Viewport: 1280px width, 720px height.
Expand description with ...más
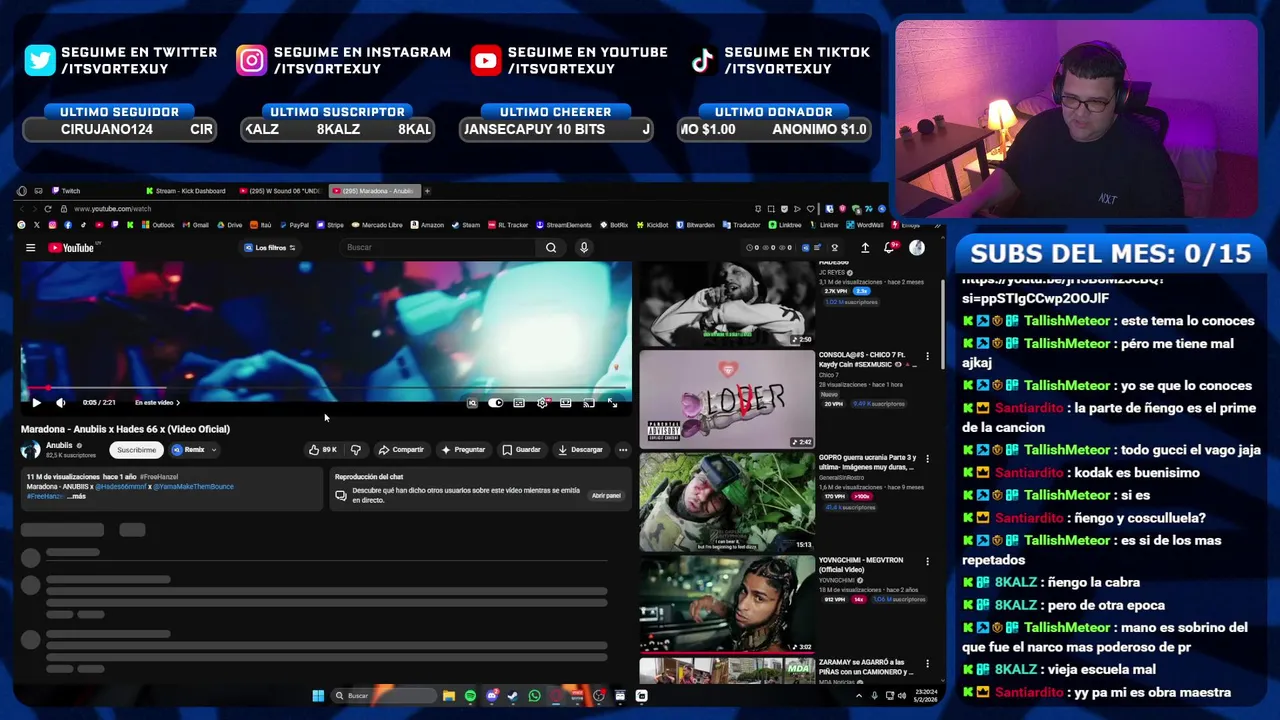tap(76, 496)
